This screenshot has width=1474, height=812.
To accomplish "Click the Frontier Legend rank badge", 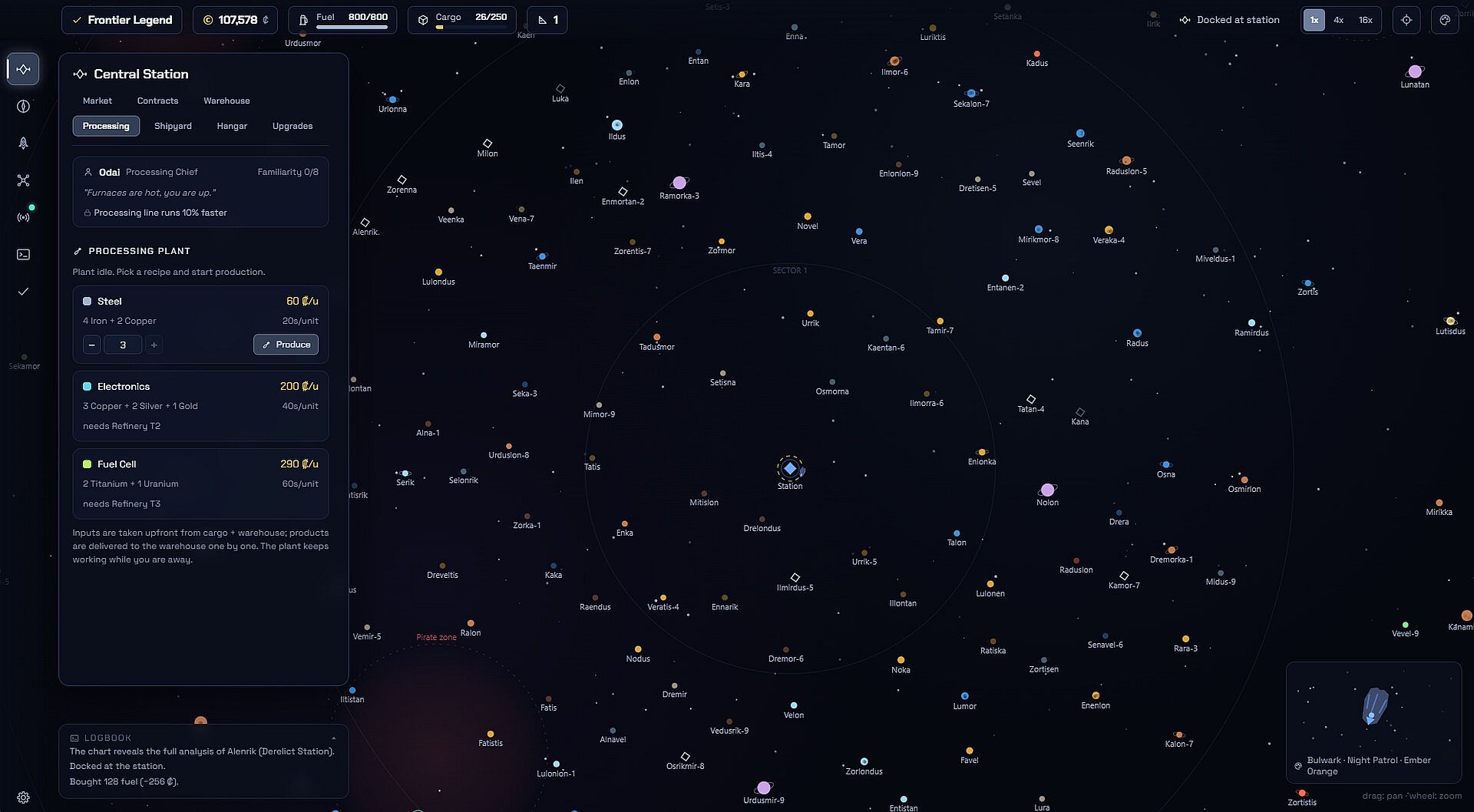I will 122,20.
